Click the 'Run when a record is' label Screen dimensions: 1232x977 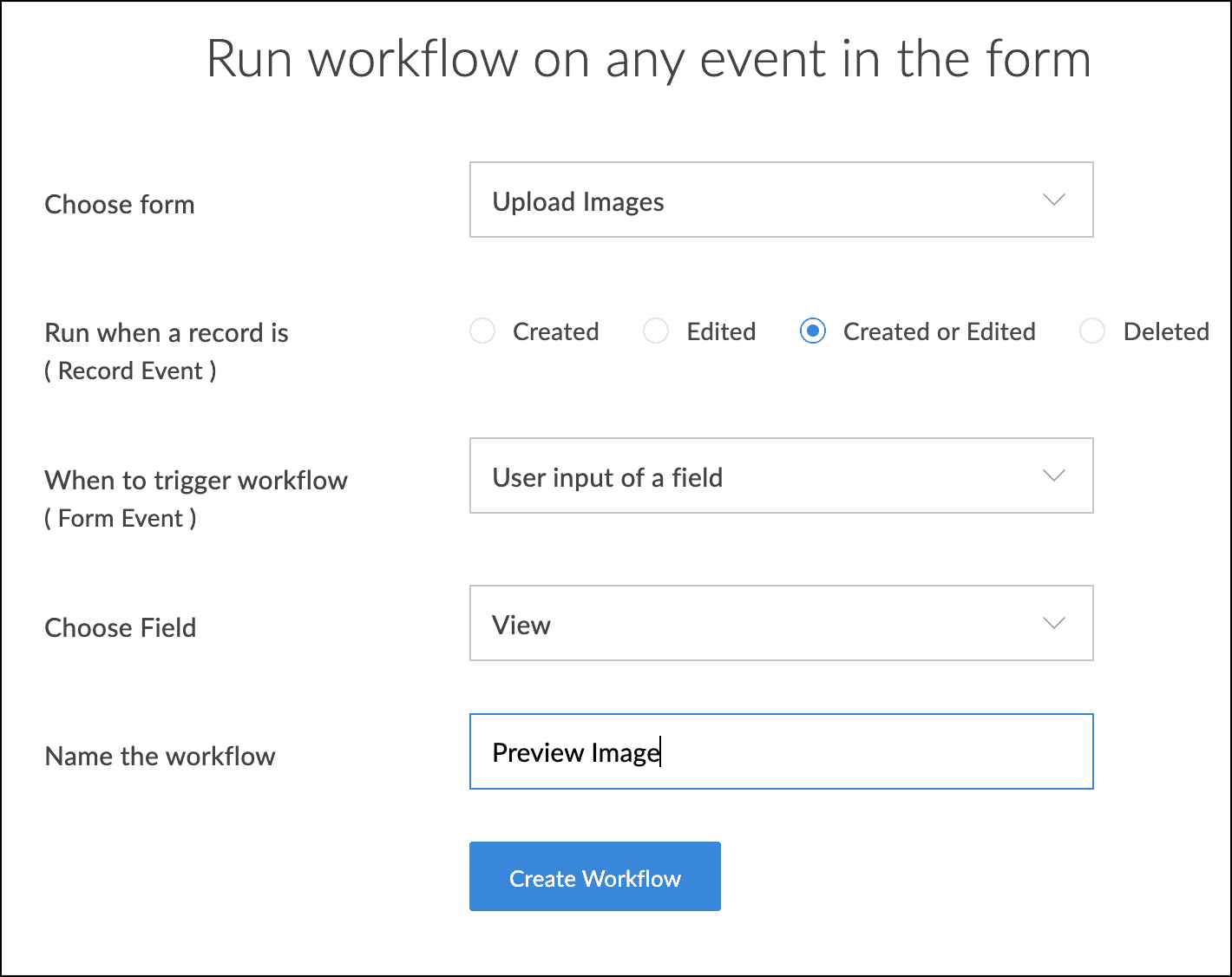167,333
